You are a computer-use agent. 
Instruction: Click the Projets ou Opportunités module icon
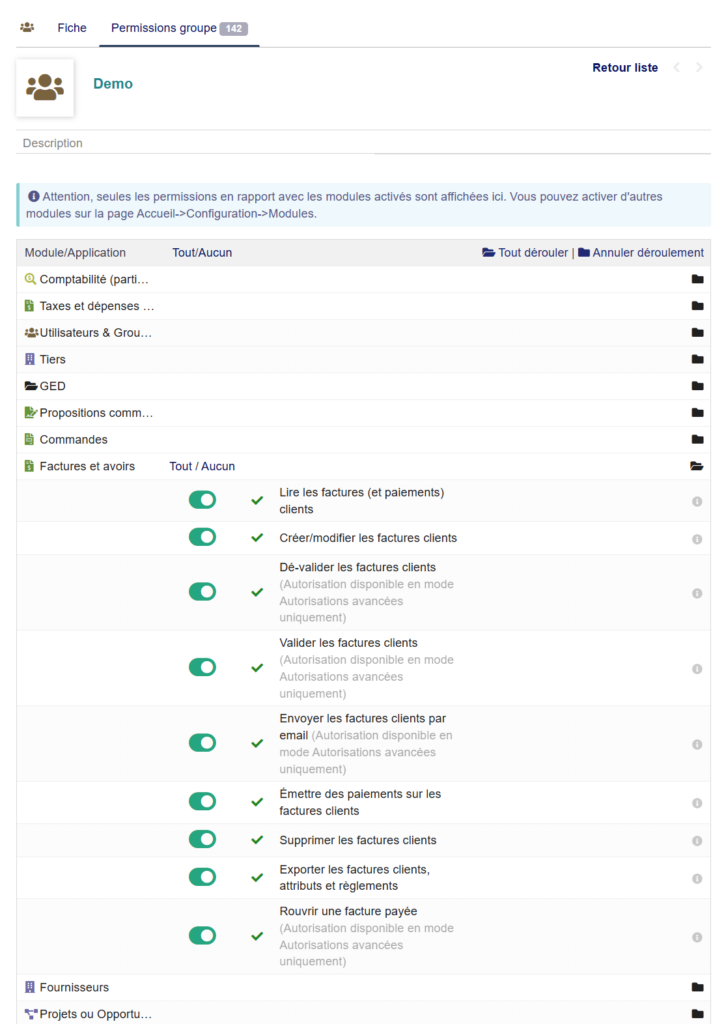[31, 1014]
